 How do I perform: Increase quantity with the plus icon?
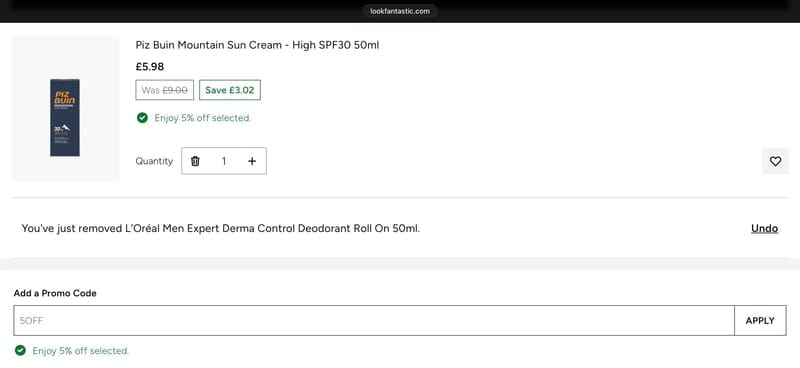252,161
